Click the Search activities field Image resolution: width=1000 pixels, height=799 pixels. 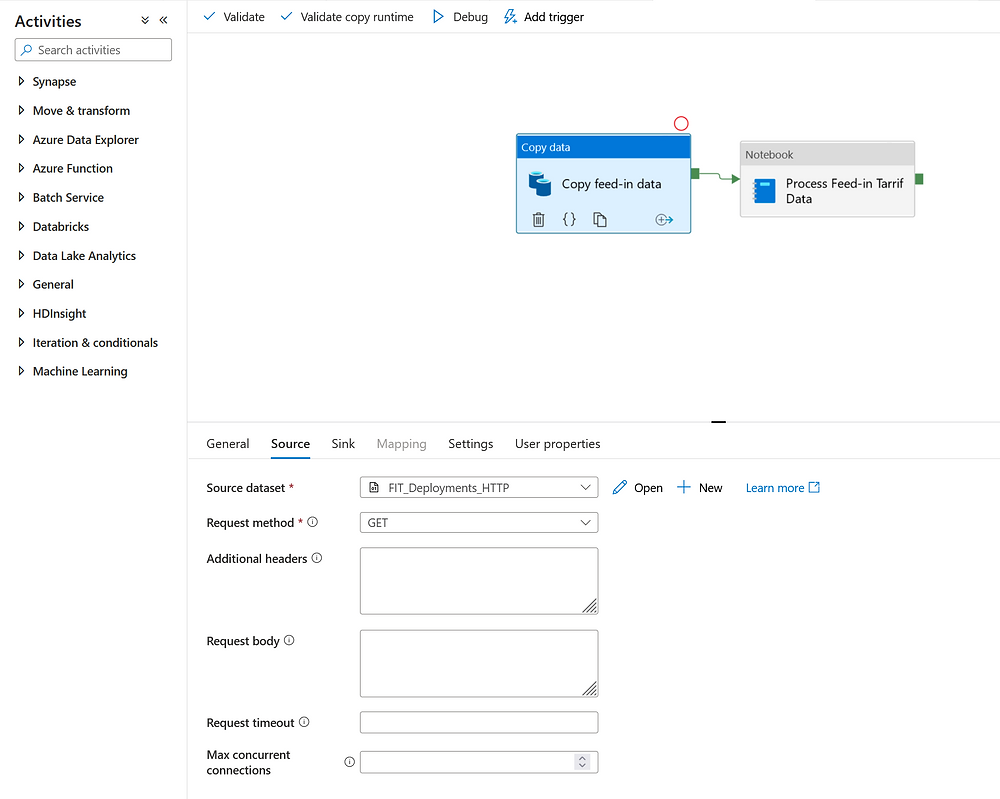pyautogui.click(x=93, y=50)
